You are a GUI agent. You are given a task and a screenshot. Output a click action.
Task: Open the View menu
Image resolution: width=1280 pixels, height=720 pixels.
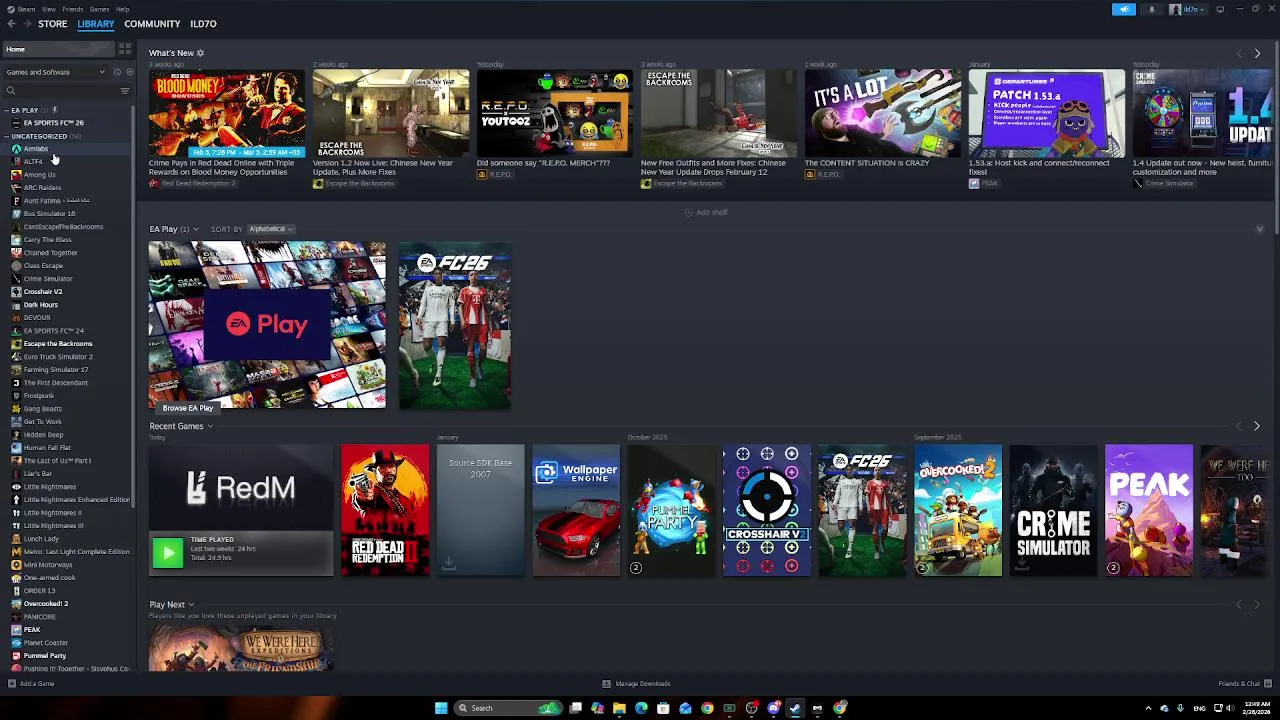pyautogui.click(x=48, y=9)
